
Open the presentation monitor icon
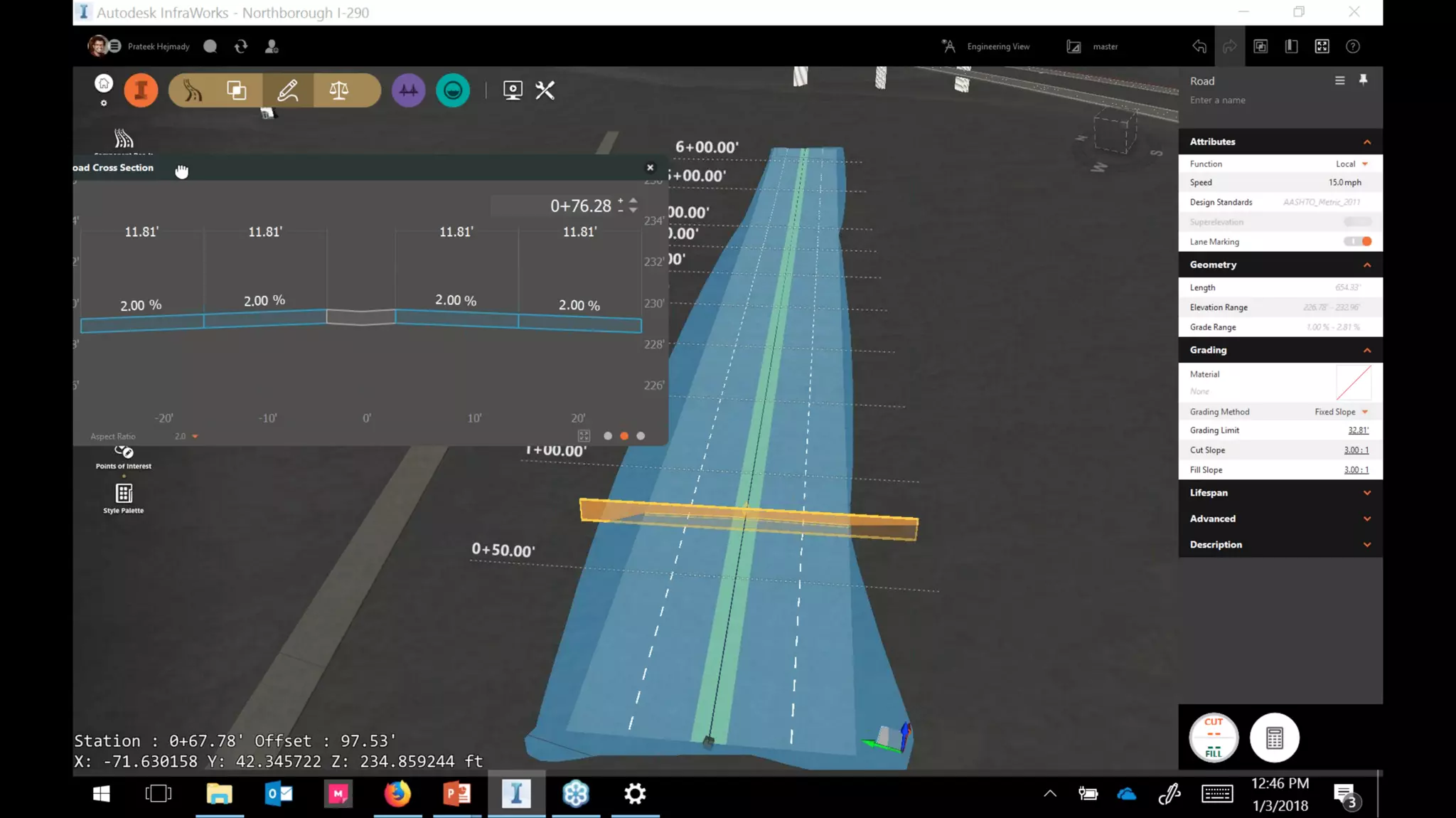513,90
